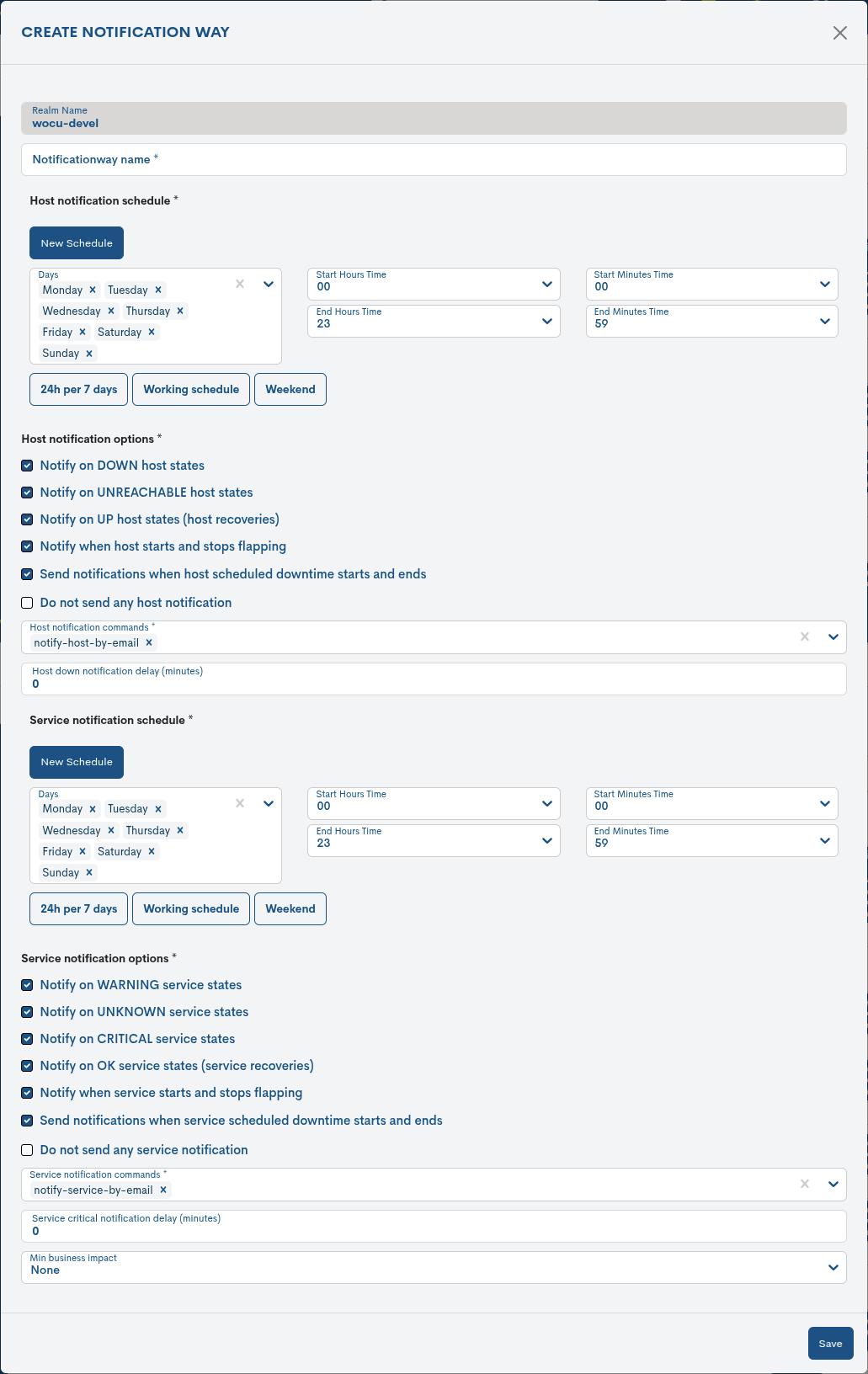Screen dimensions: 868x1374
Task: Uncheck Notify on DOWN host states
Action: pos(27,466)
